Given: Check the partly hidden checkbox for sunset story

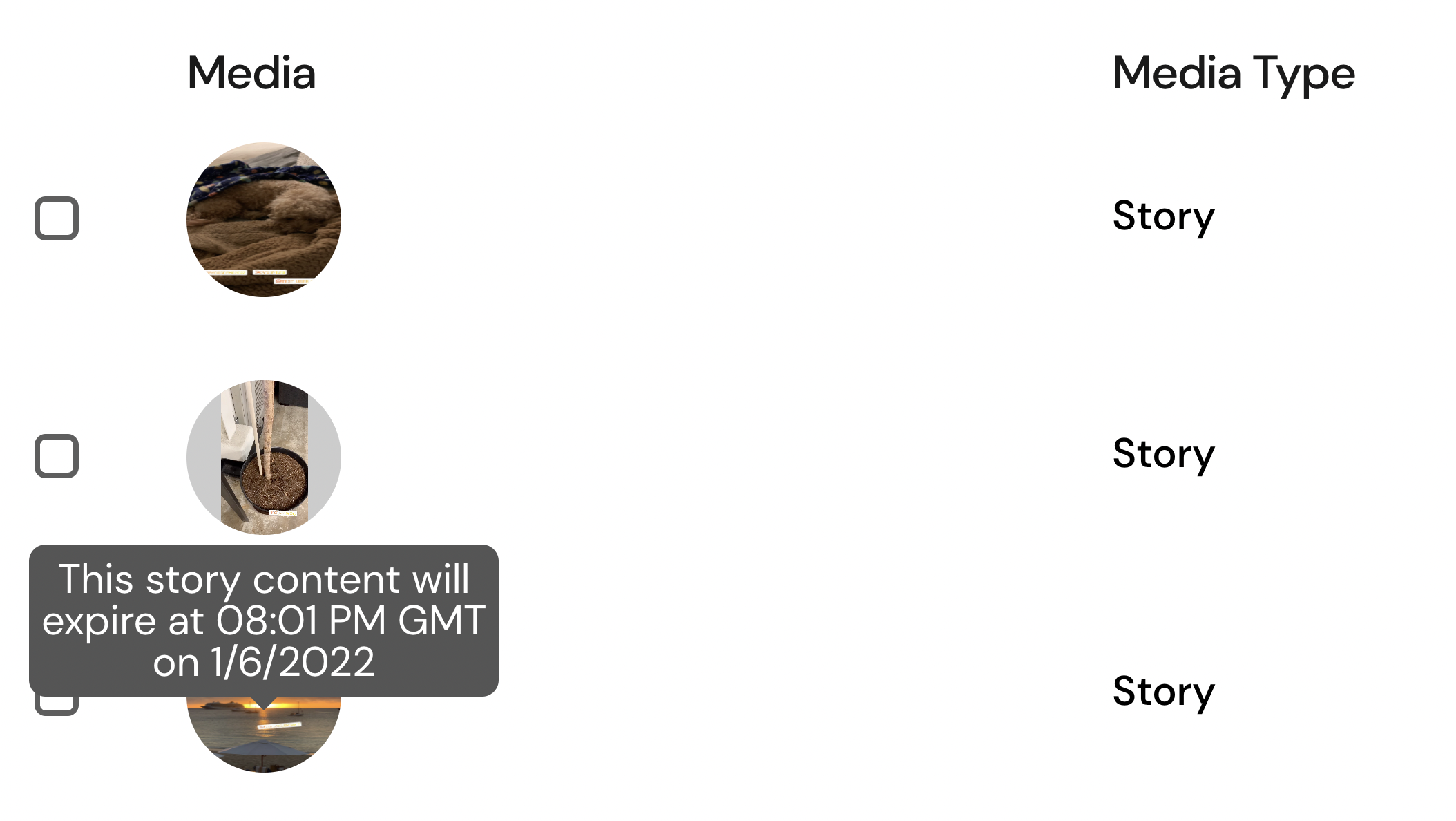Looking at the screenshot, I should pyautogui.click(x=57, y=706).
